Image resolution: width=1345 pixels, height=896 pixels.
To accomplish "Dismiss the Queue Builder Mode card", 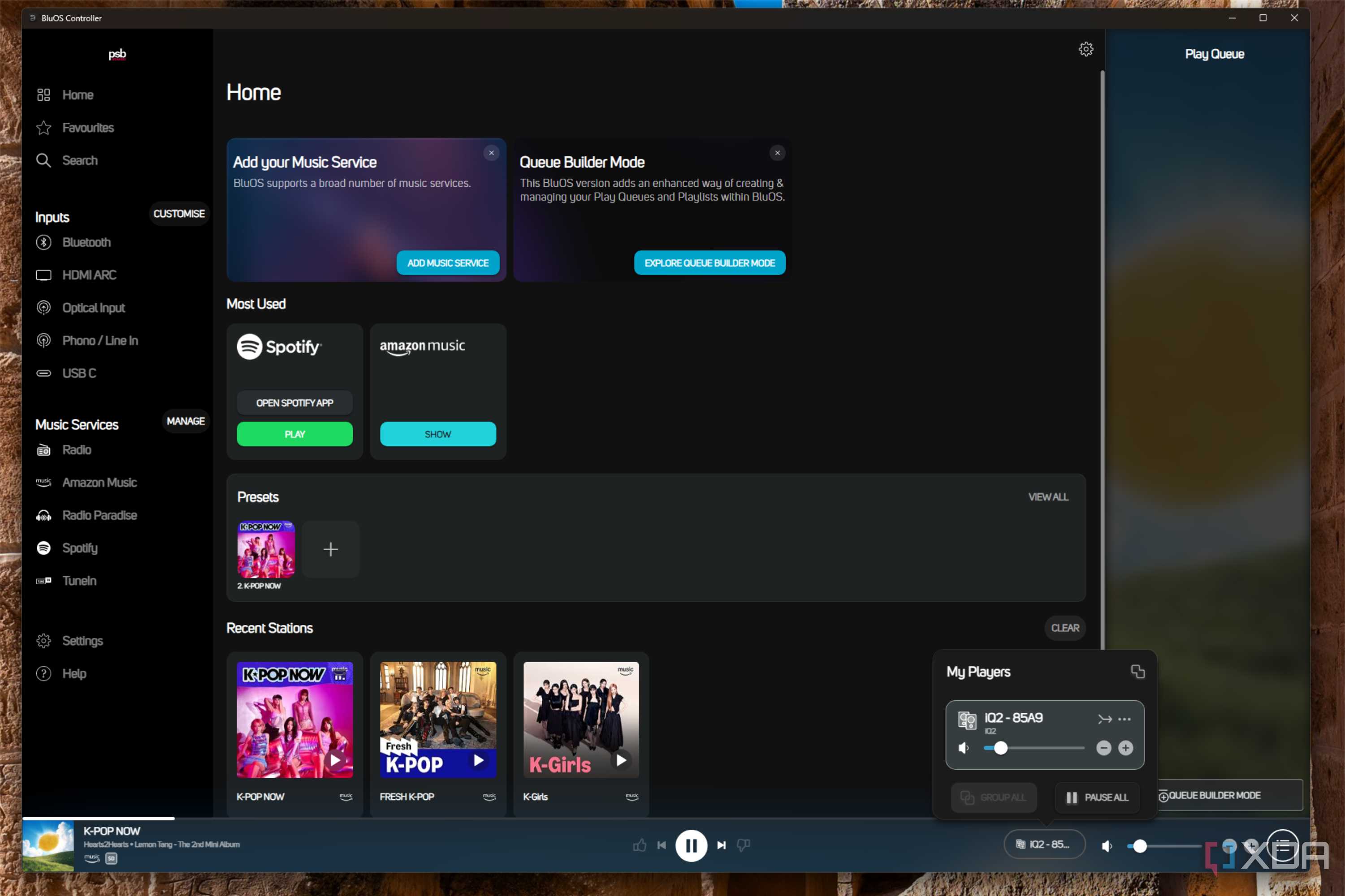I will click(777, 153).
